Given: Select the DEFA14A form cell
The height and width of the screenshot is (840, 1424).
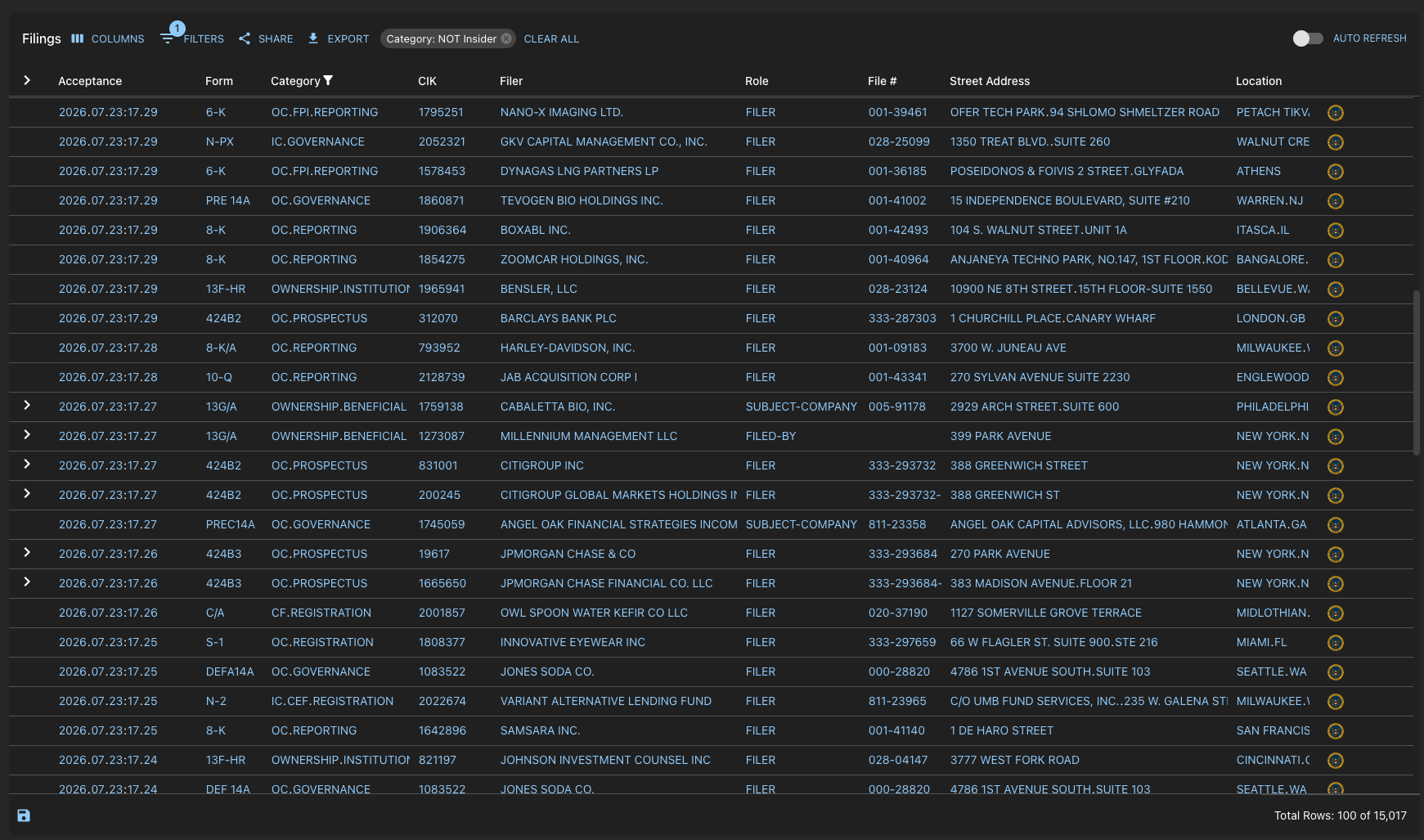Looking at the screenshot, I should (230, 672).
